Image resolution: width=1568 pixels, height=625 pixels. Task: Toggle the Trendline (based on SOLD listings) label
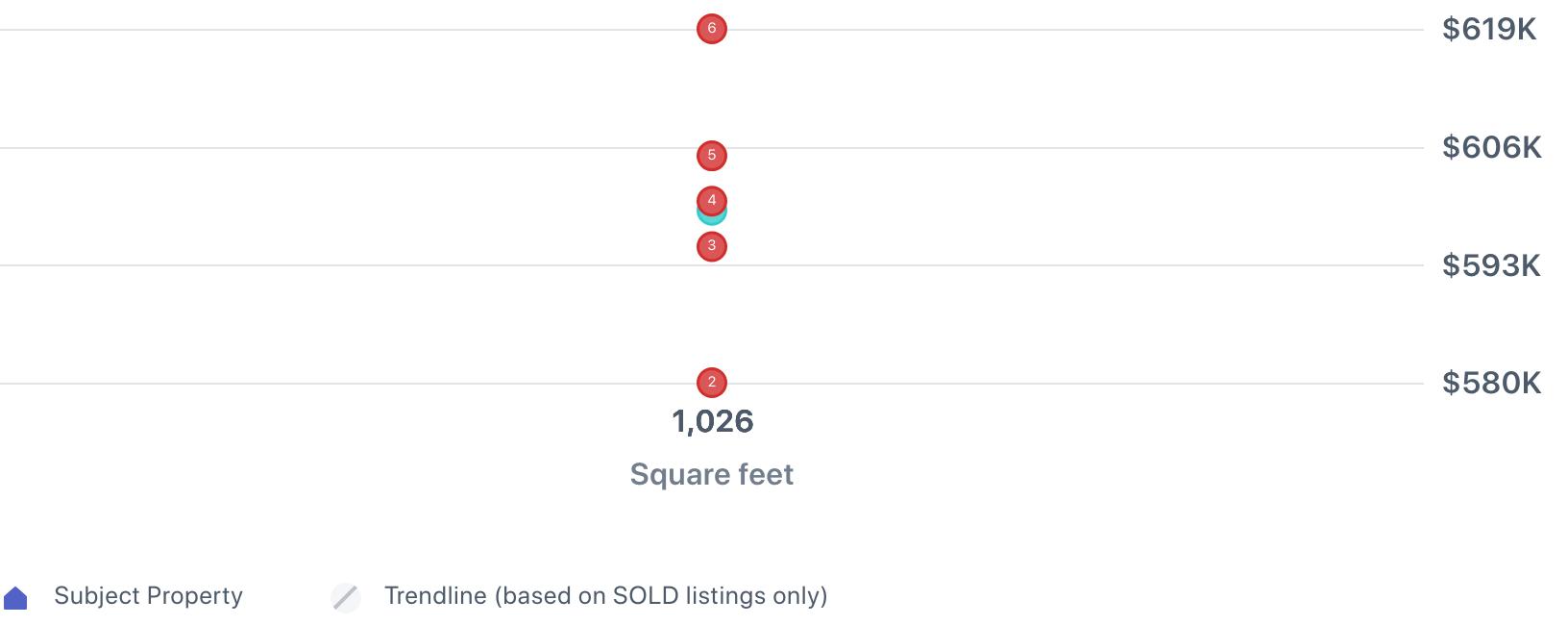(x=605, y=596)
